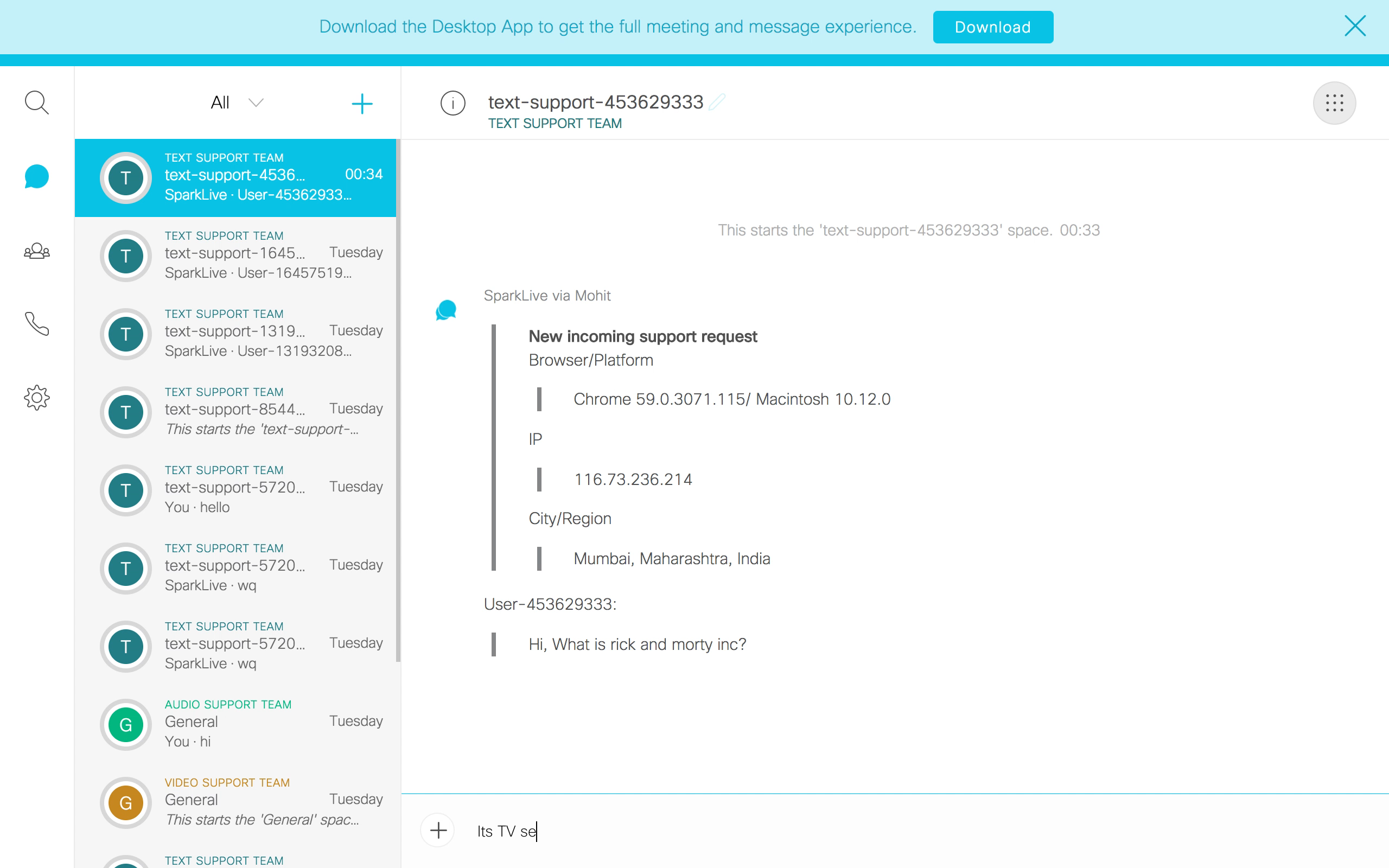Click the message input field
Screen dimensions: 1389x868
(919, 831)
